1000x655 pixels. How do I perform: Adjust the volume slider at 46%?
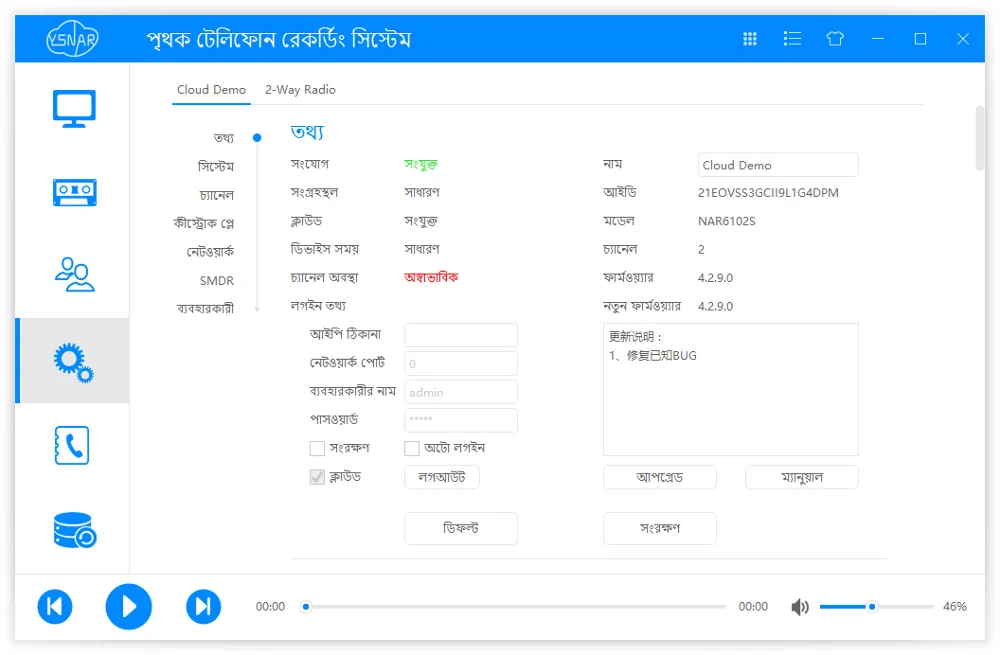coord(872,607)
